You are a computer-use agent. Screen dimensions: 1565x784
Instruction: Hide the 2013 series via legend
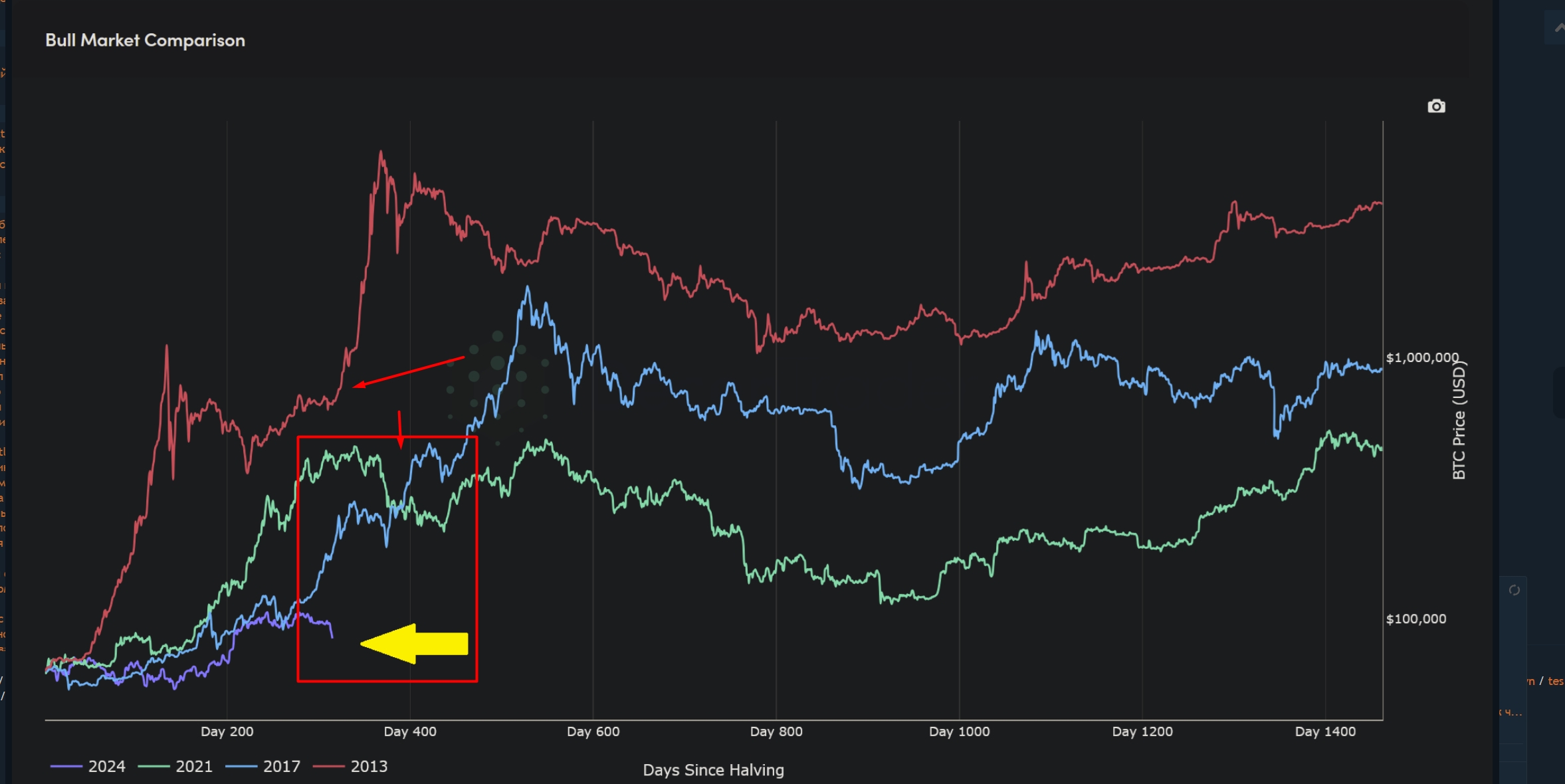[369, 766]
